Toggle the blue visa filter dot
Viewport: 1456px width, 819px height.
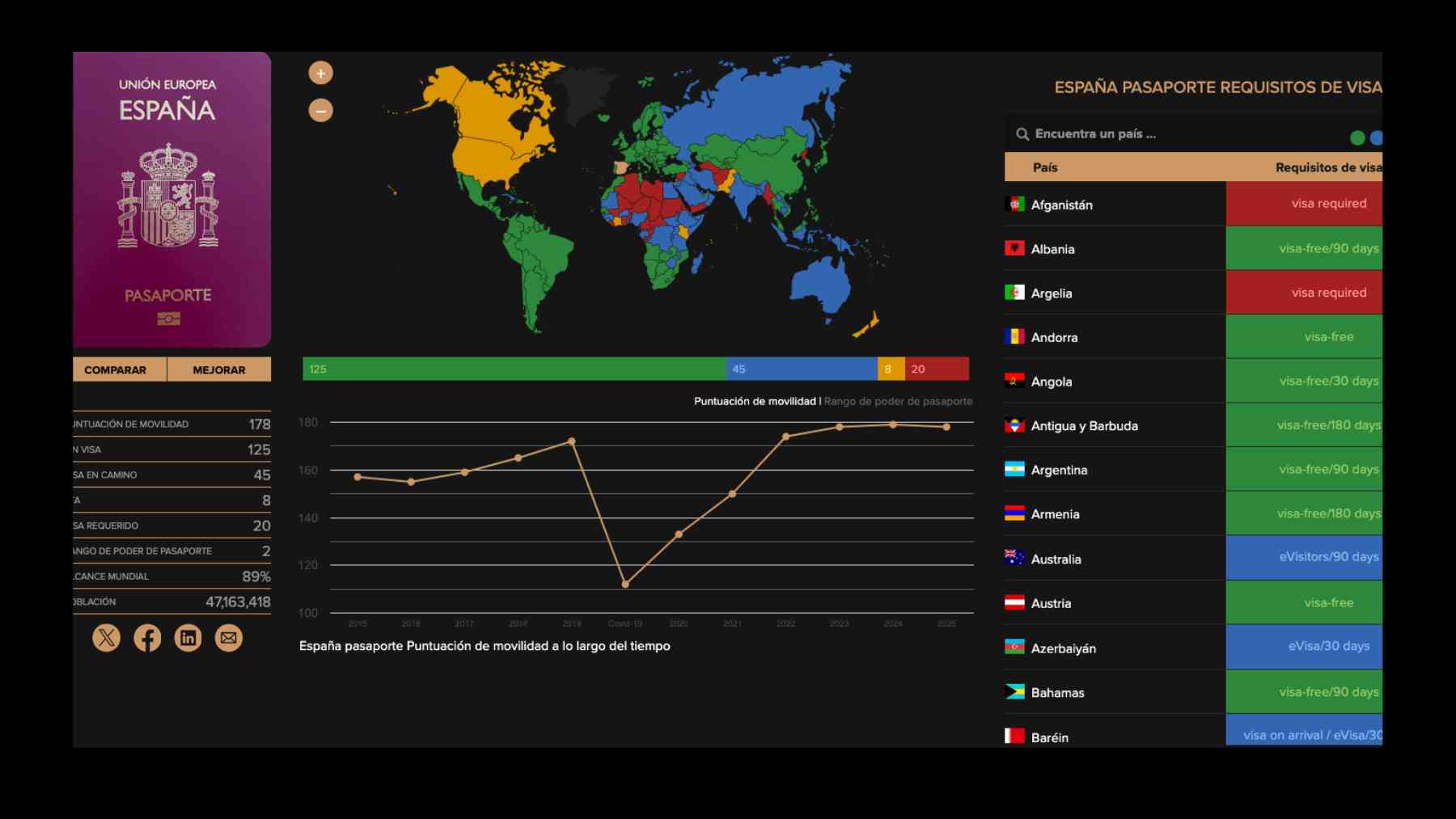[x=1376, y=138]
